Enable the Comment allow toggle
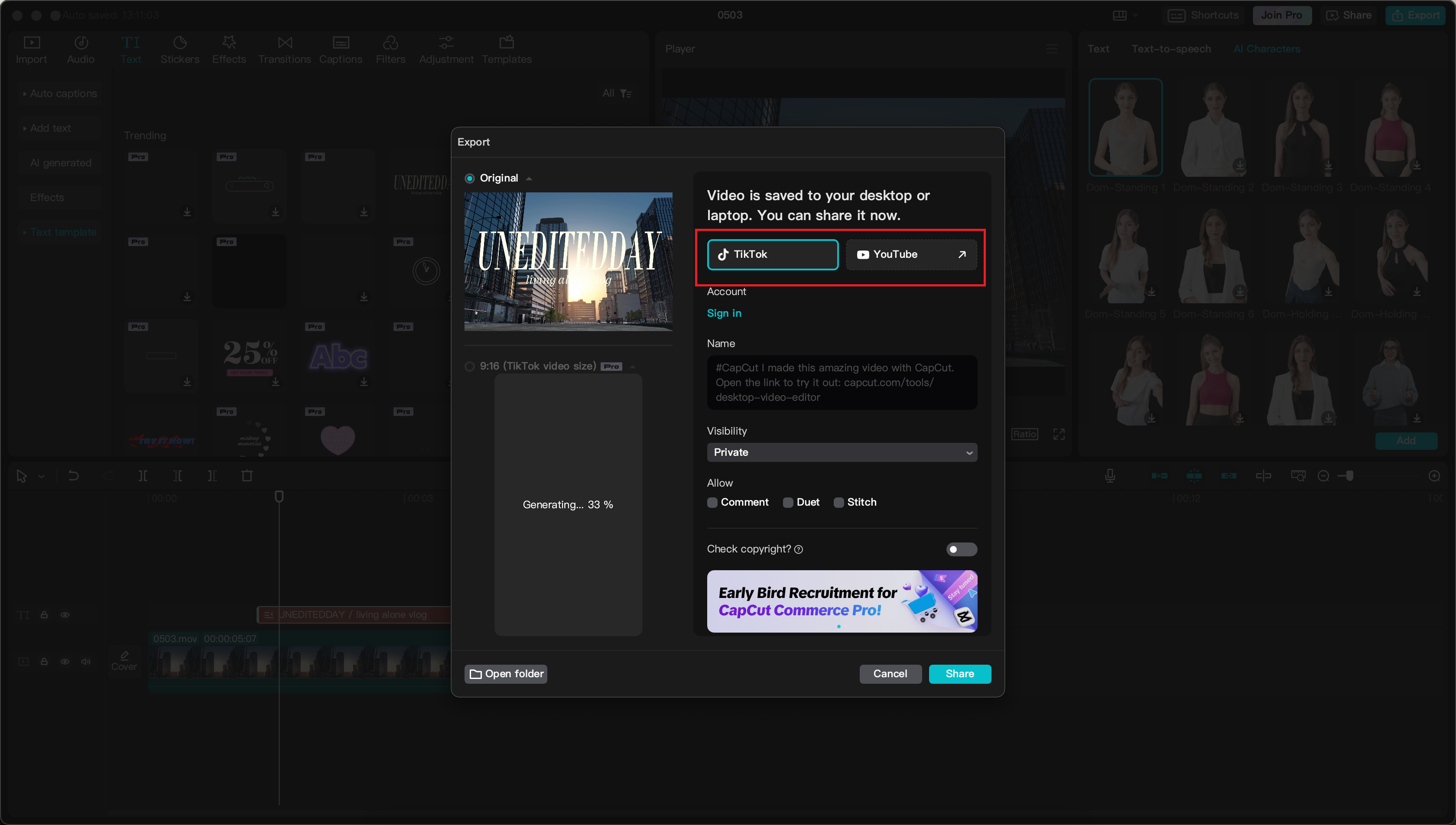Viewport: 1456px width, 825px height. click(x=712, y=502)
